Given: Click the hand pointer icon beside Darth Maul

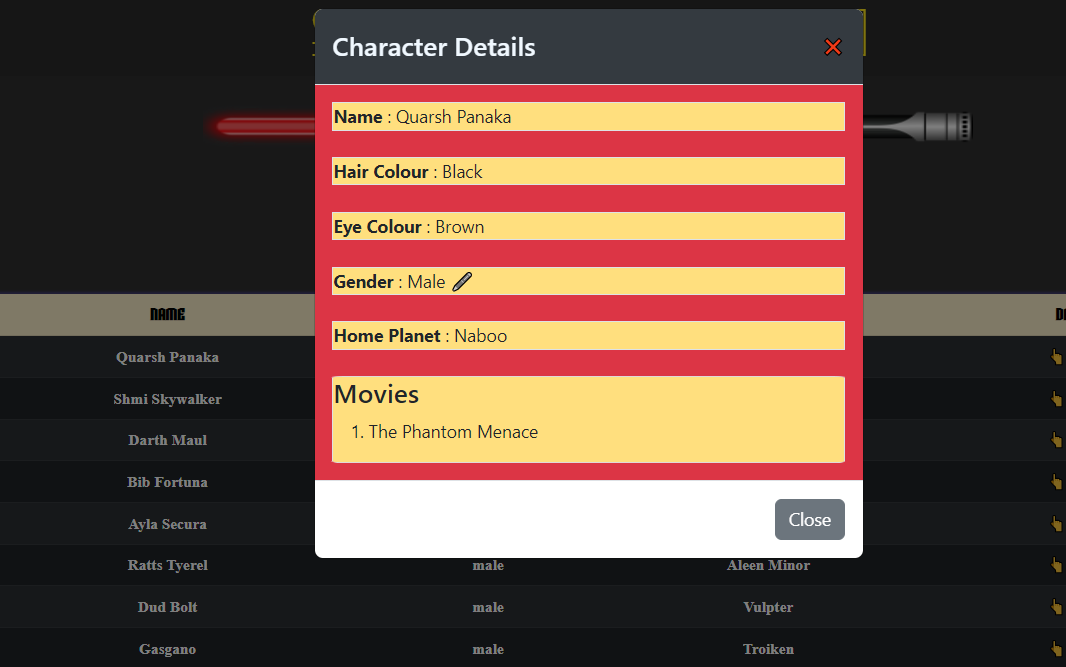Looking at the screenshot, I should (x=1057, y=440).
